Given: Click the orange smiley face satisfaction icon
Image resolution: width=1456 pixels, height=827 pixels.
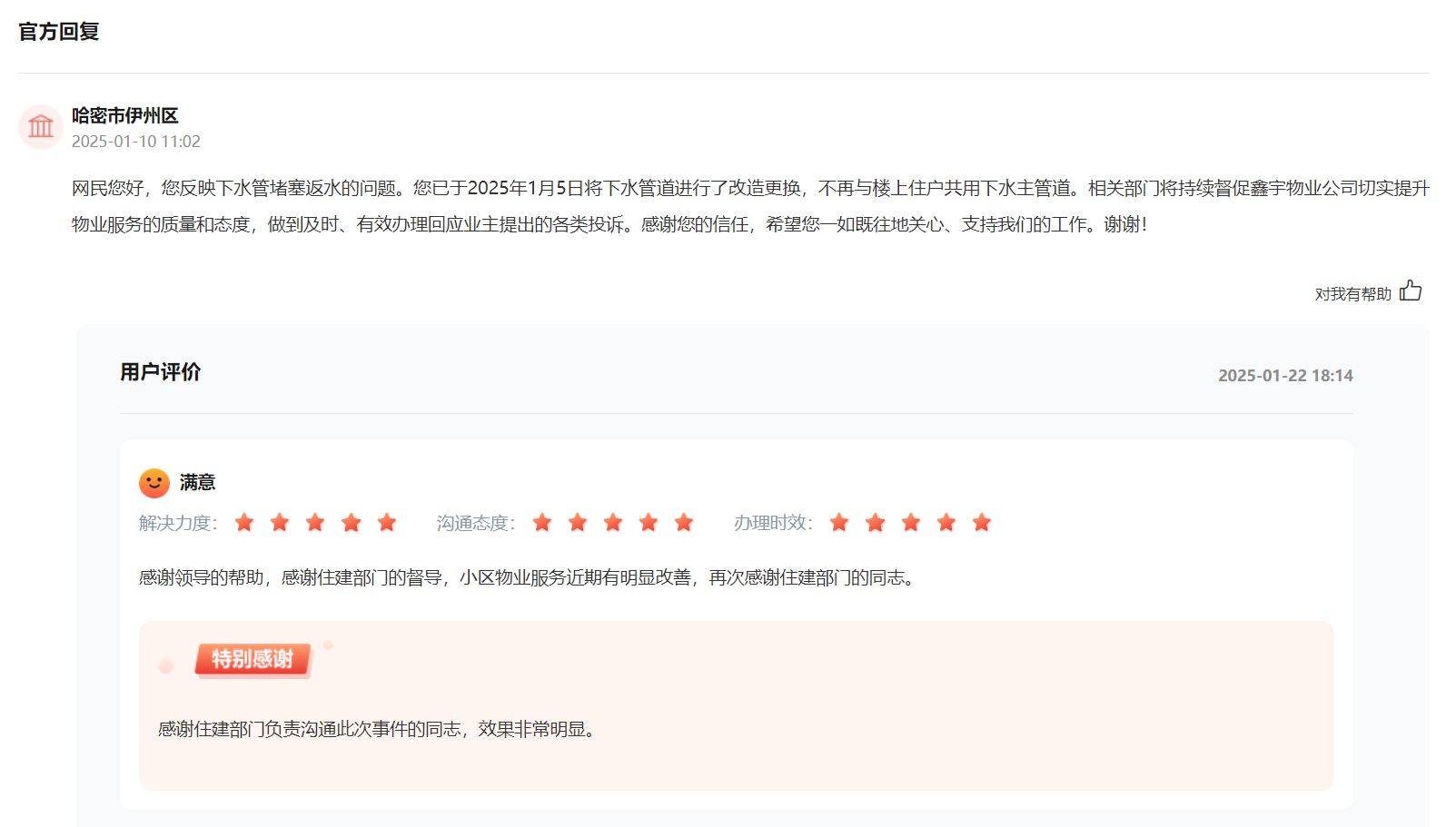Looking at the screenshot, I should coord(154,483).
